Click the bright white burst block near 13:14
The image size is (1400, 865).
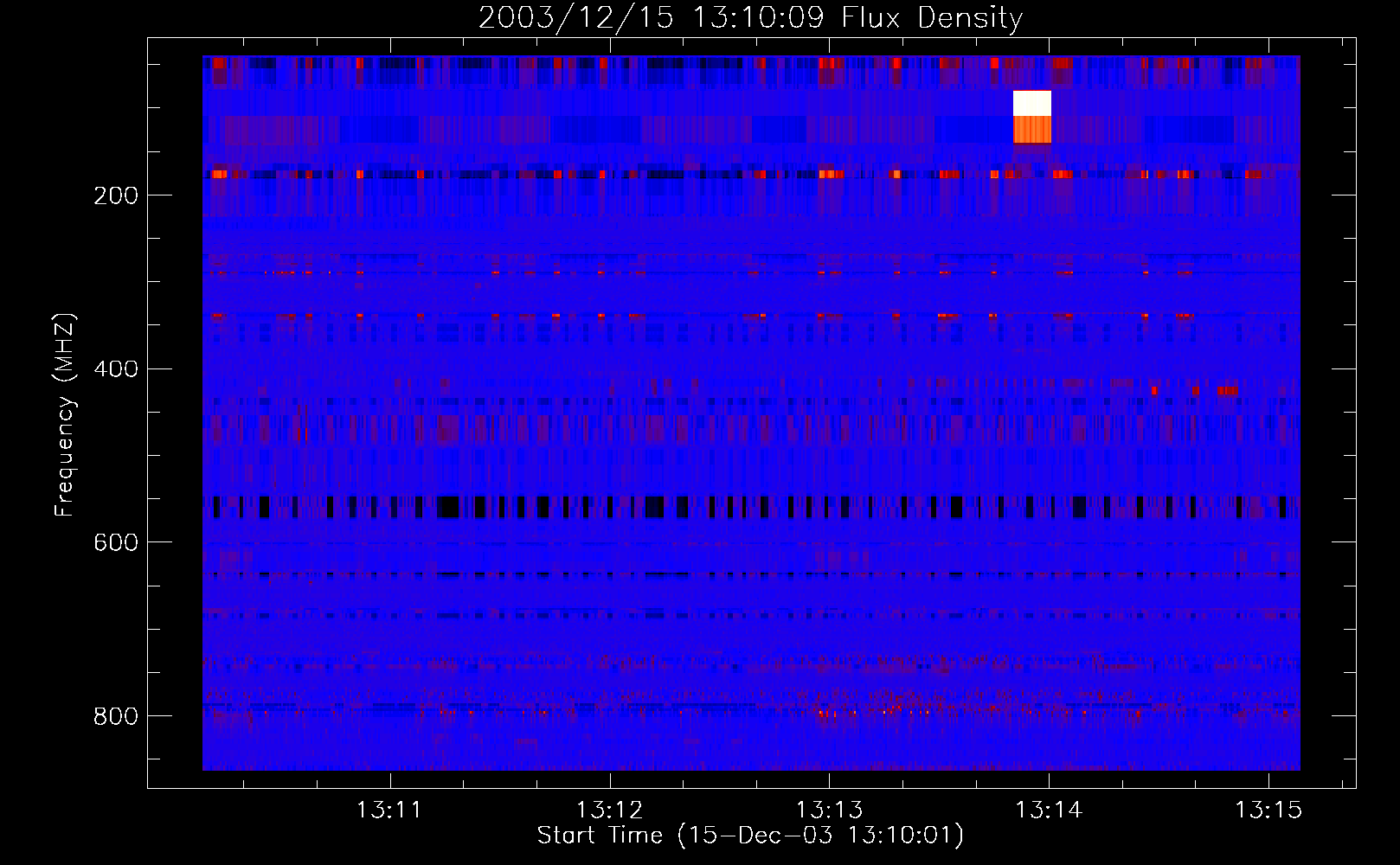(x=1032, y=103)
